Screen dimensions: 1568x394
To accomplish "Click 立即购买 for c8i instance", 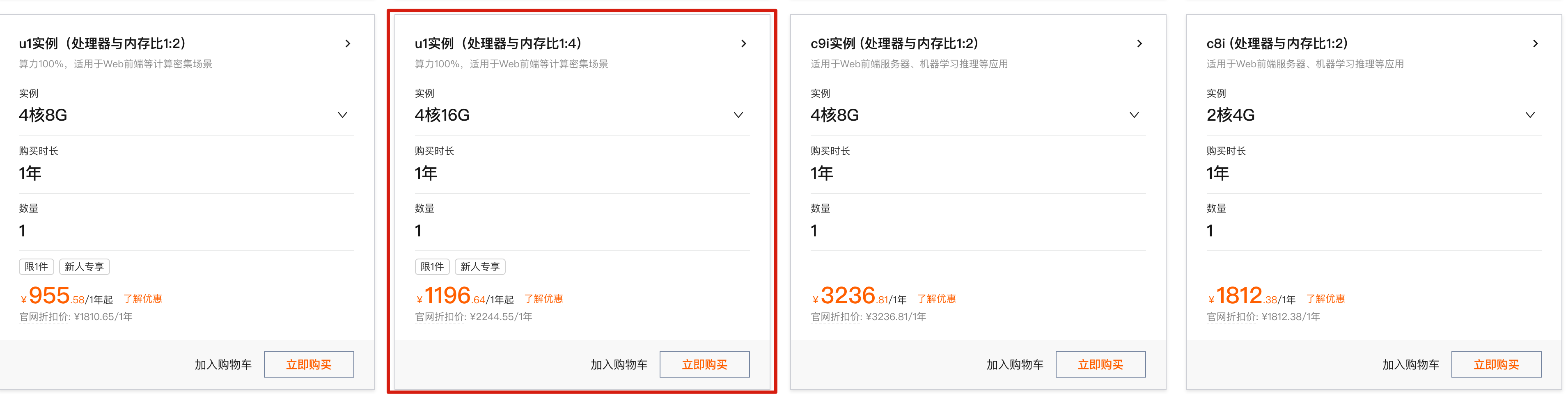I will pyautogui.click(x=1496, y=364).
